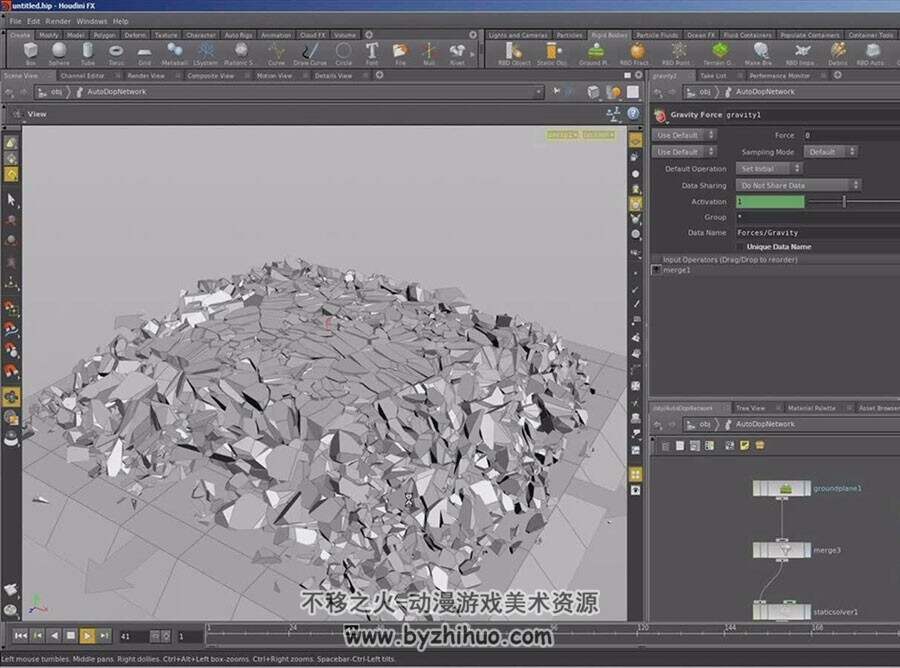Select the Draw Curve shelf tool
This screenshot has height=668, width=900.
pos(310,54)
